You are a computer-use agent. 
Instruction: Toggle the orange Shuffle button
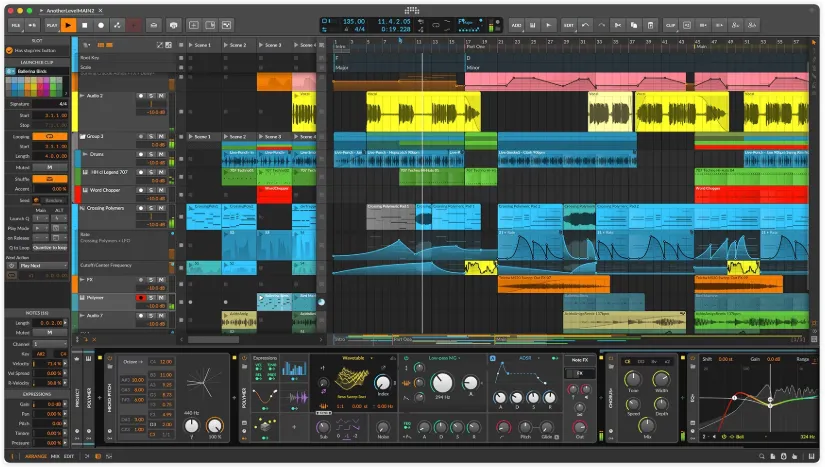tap(50, 179)
